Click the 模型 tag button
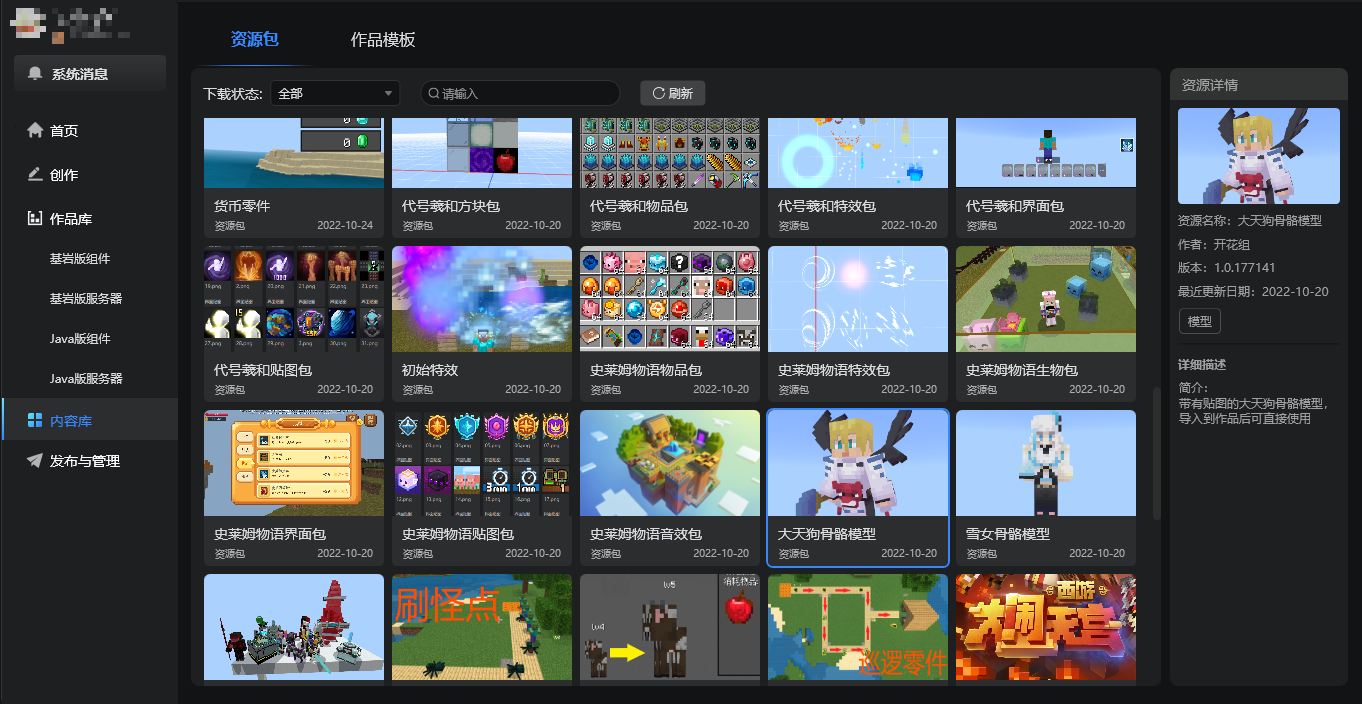Viewport: 1362px width, 704px height. (1199, 322)
